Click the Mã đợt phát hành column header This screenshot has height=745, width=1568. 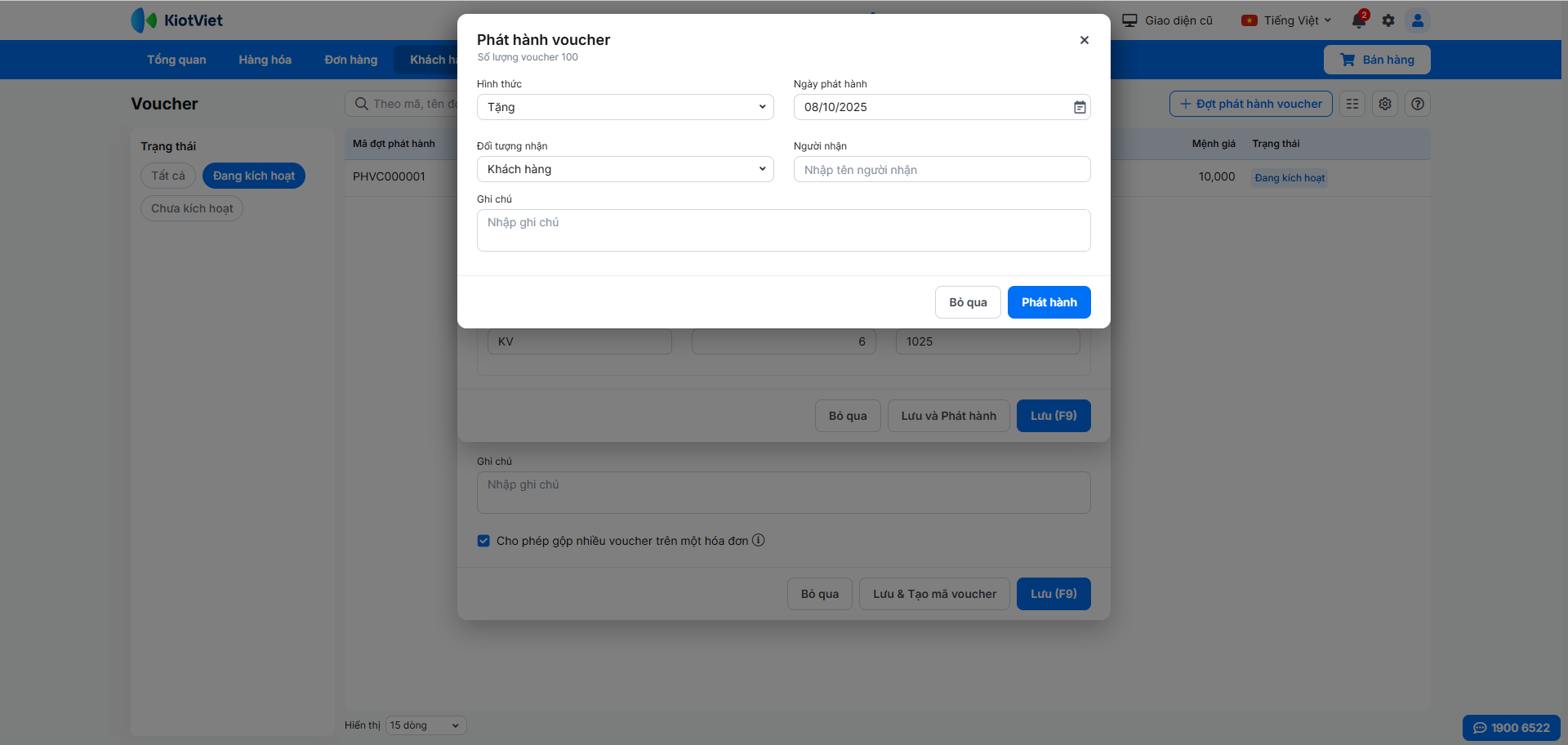click(394, 144)
